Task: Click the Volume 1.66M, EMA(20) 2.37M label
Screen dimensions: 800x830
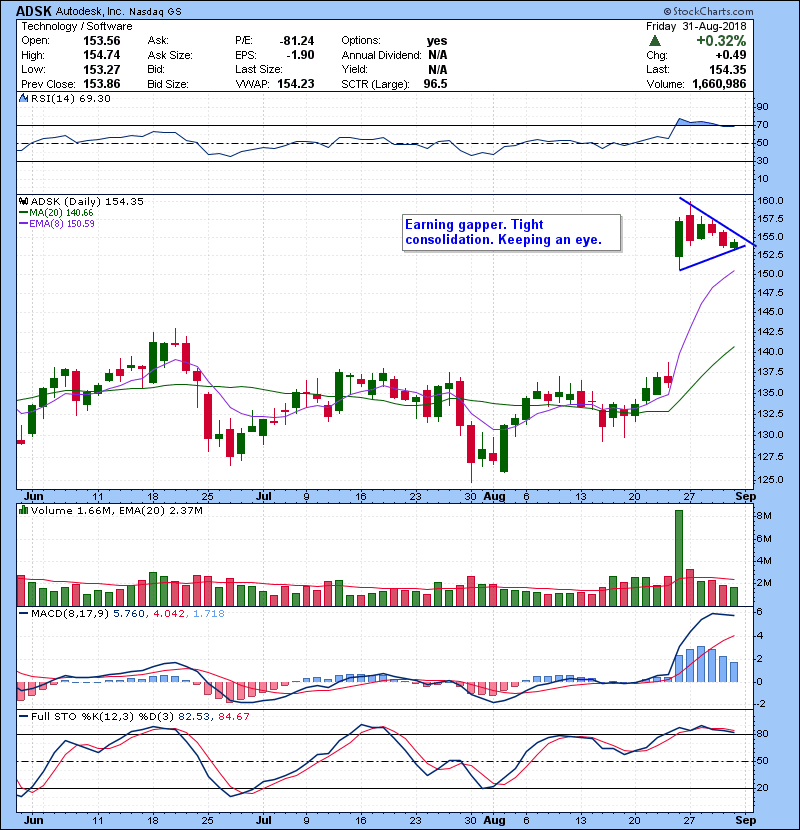Action: tap(116, 510)
